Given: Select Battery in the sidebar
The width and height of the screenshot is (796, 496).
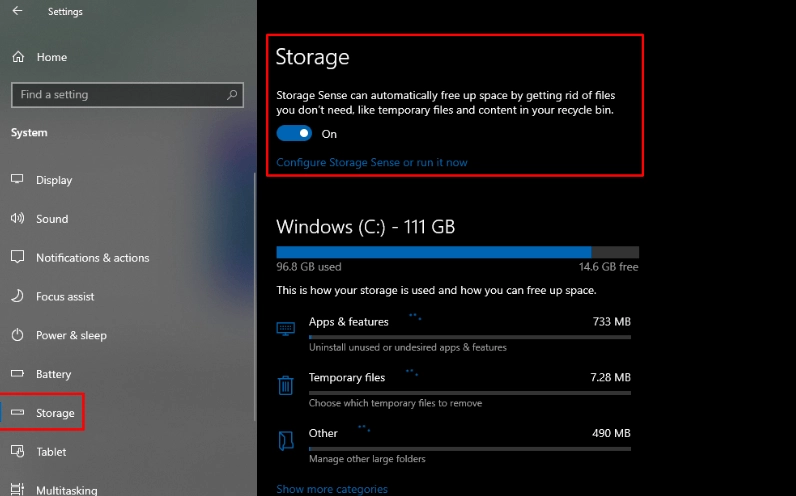Looking at the screenshot, I should [x=53, y=374].
